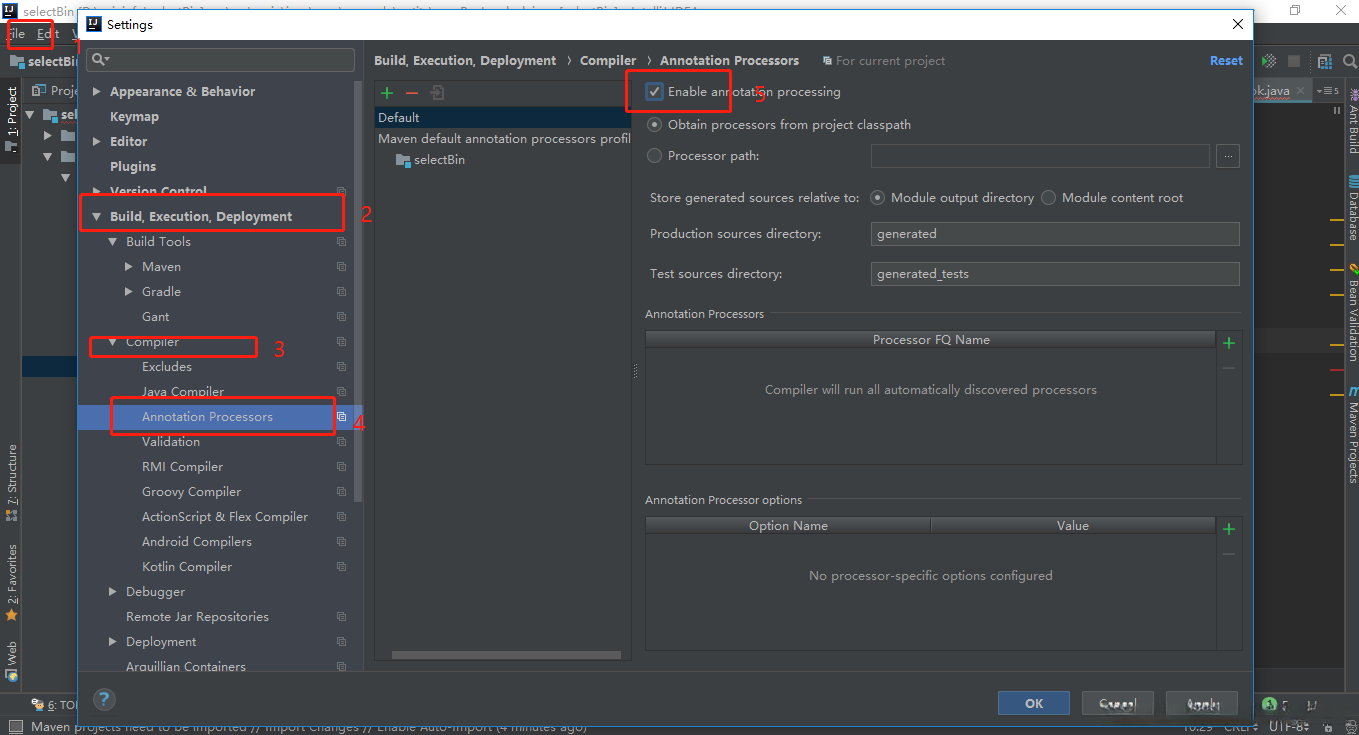Select the Keymap settings page
The image size is (1359, 735).
pyautogui.click(x=134, y=117)
